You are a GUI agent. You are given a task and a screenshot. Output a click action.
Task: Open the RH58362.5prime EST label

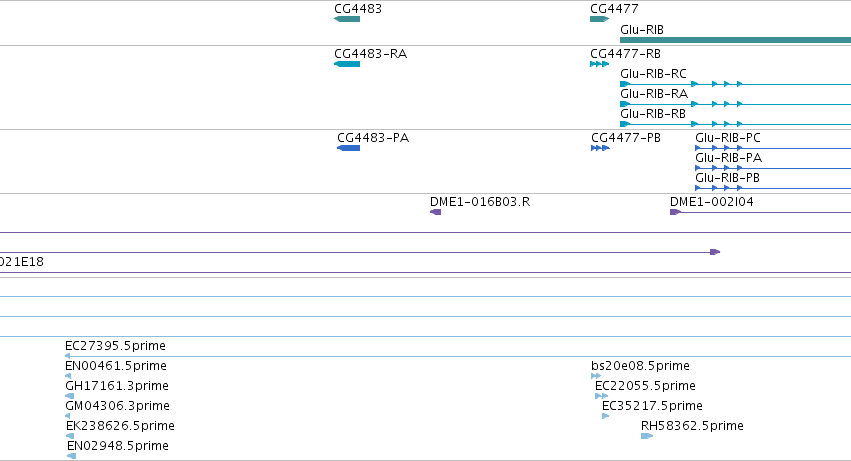pos(692,426)
